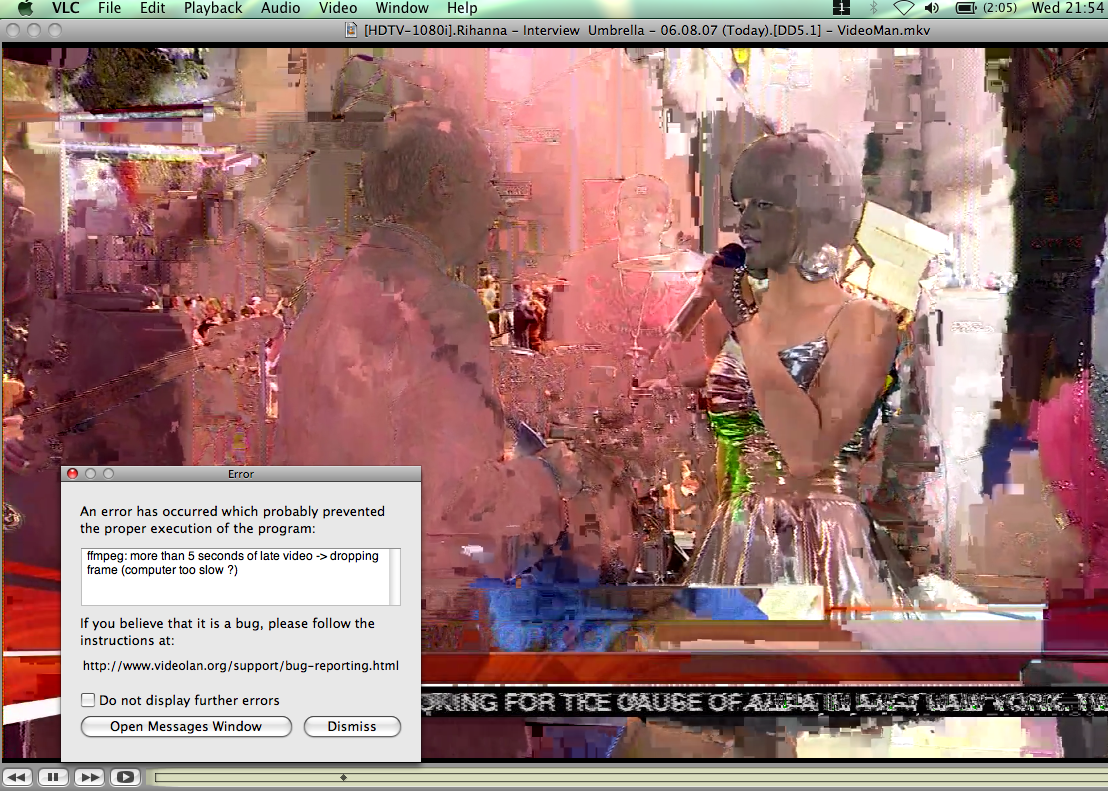Open the input source icon in the menu bar
This screenshot has width=1108, height=791.
841,8
